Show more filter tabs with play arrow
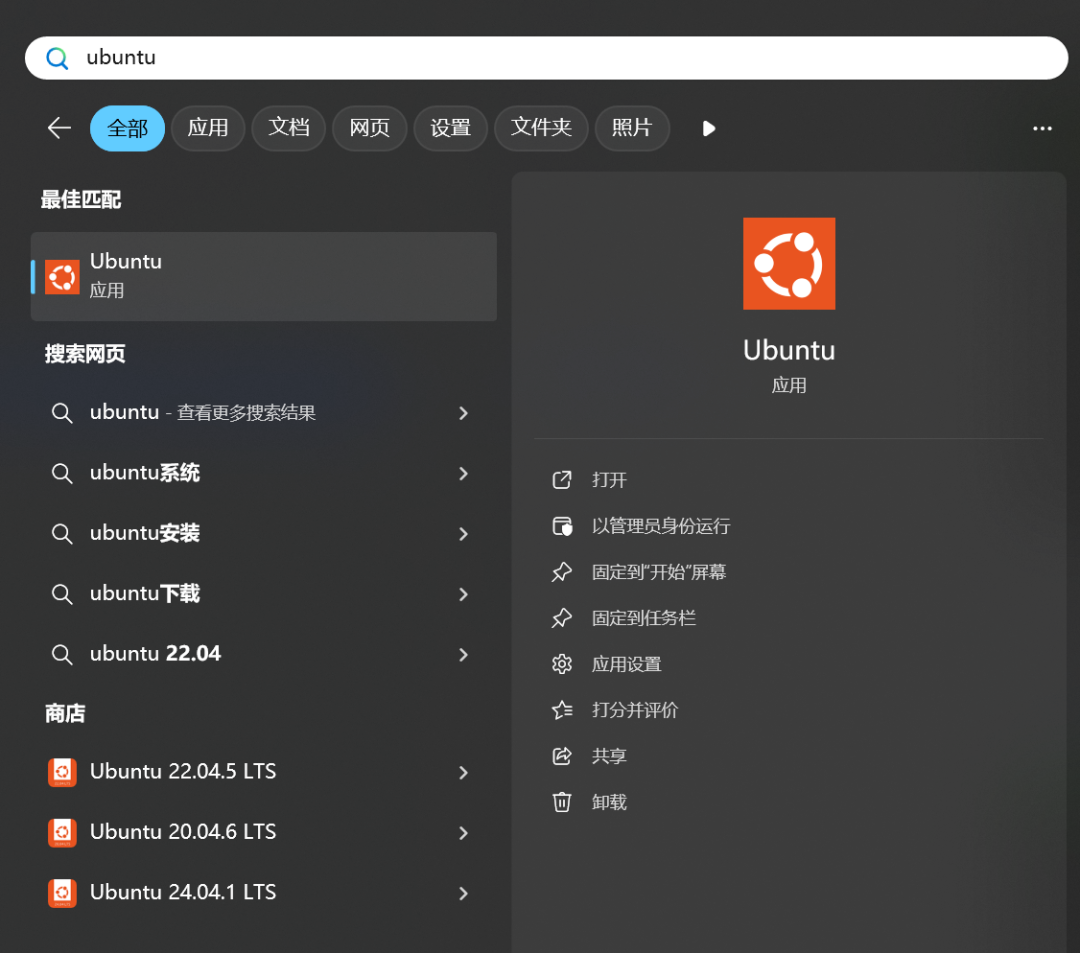 click(x=709, y=129)
